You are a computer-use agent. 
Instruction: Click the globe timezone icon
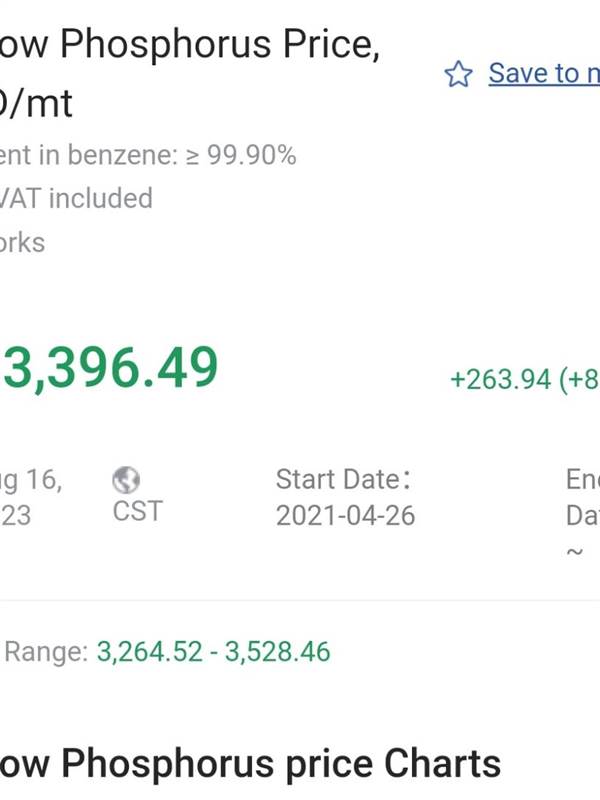coord(126,480)
